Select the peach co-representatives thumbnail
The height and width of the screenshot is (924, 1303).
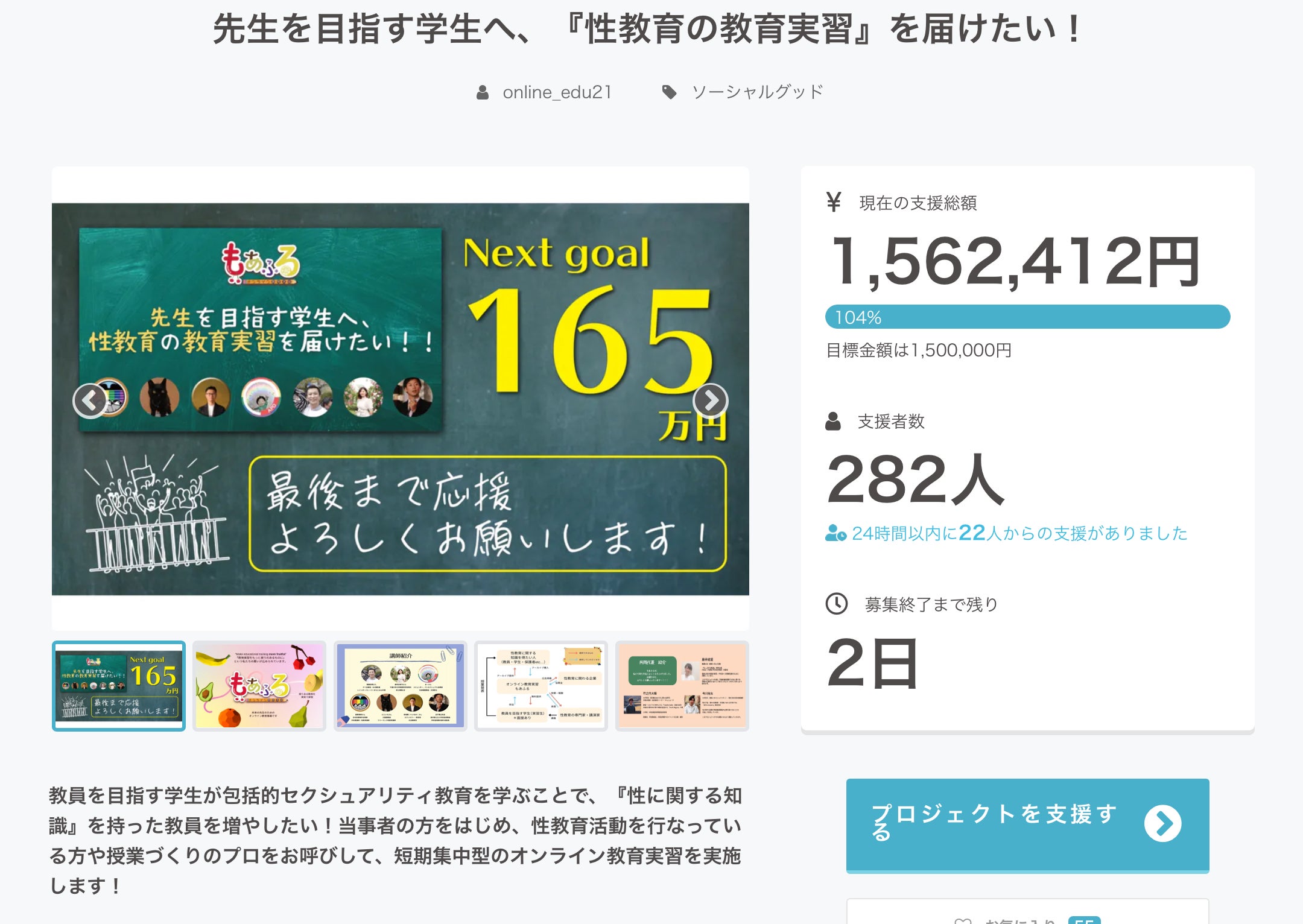coord(682,686)
